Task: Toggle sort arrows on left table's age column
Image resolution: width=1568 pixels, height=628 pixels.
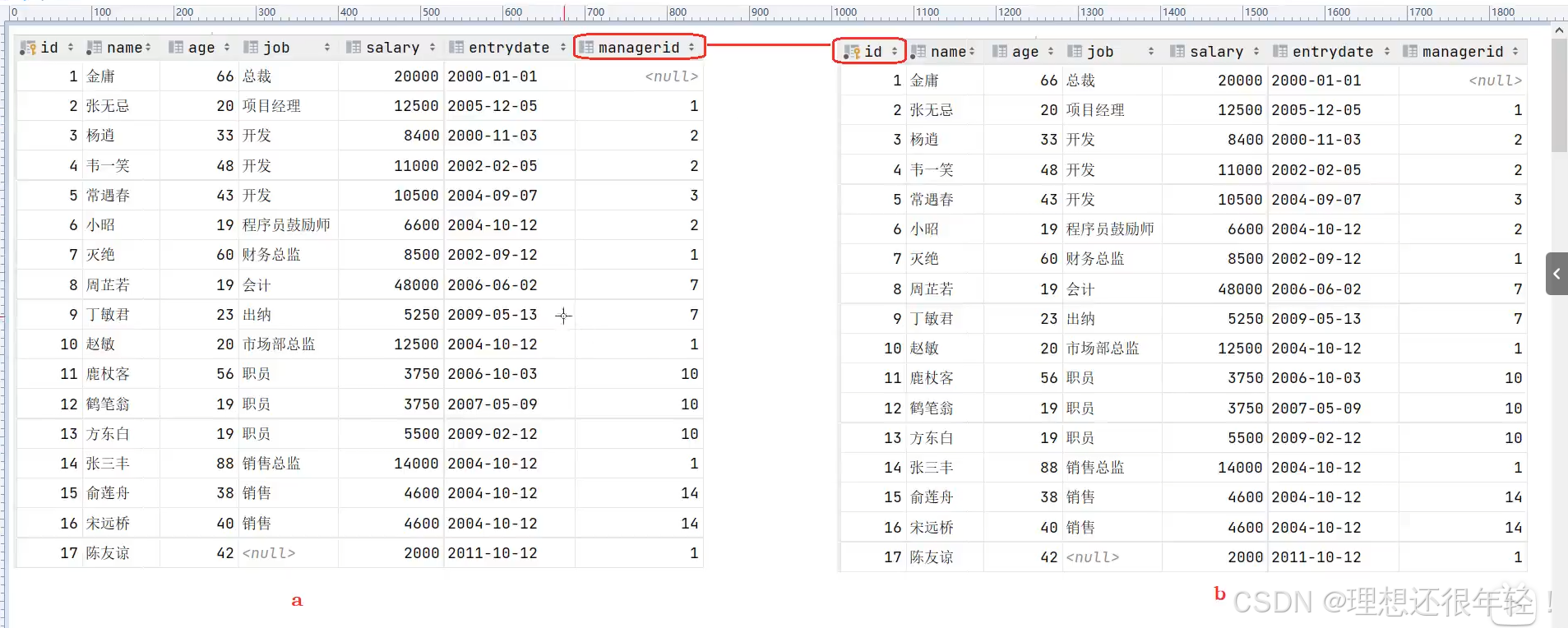Action: (227, 48)
